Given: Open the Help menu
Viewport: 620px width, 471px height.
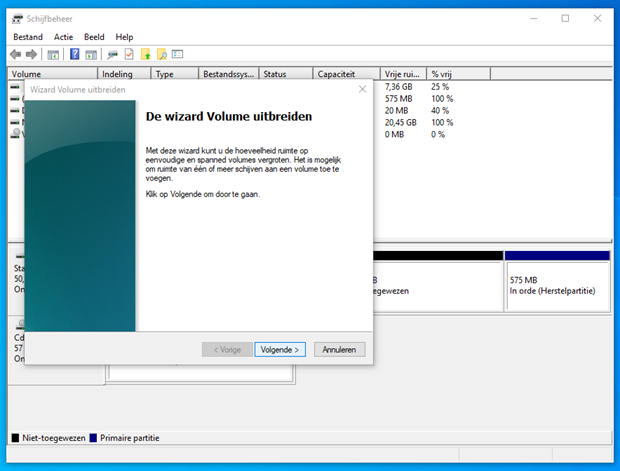Looking at the screenshot, I should (x=124, y=37).
